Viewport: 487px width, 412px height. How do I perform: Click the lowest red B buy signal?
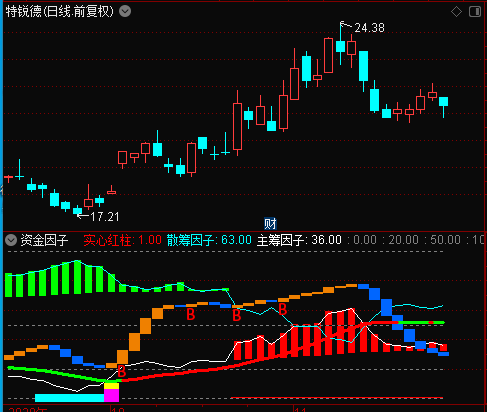pyautogui.click(x=122, y=371)
